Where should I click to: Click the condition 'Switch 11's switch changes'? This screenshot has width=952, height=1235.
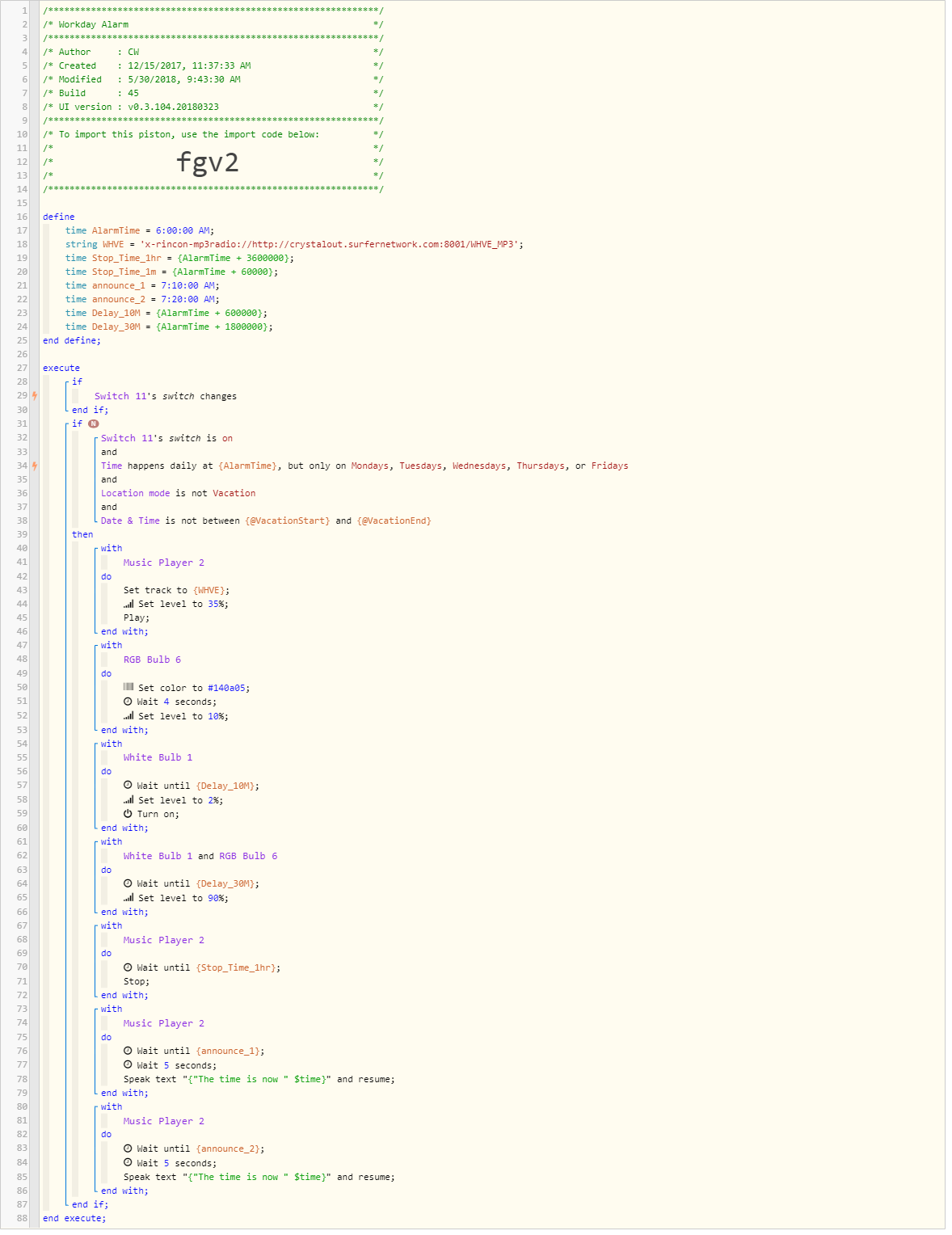point(166,396)
